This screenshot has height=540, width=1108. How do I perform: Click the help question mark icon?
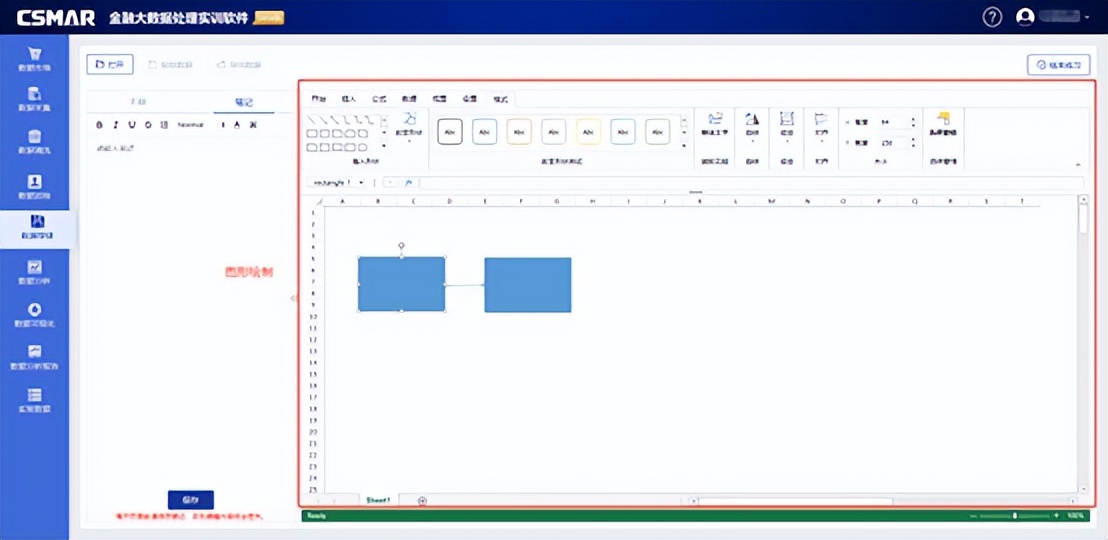coord(992,18)
